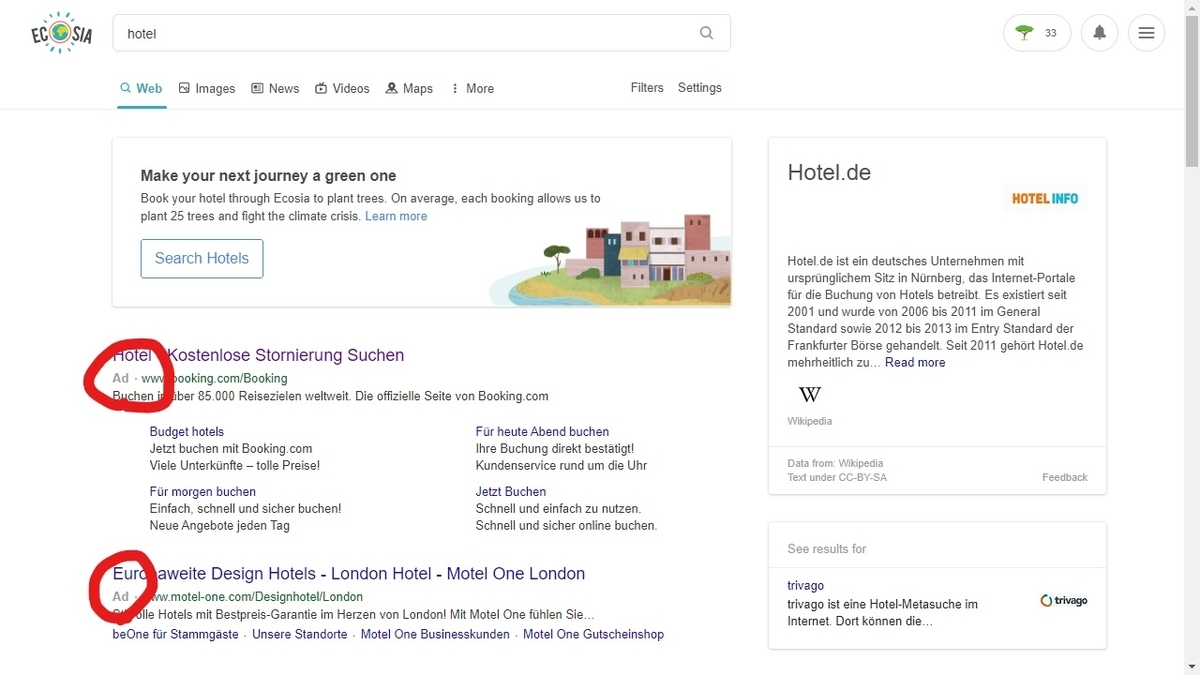
Task: Click the trivago logo
Action: pos(1063,601)
